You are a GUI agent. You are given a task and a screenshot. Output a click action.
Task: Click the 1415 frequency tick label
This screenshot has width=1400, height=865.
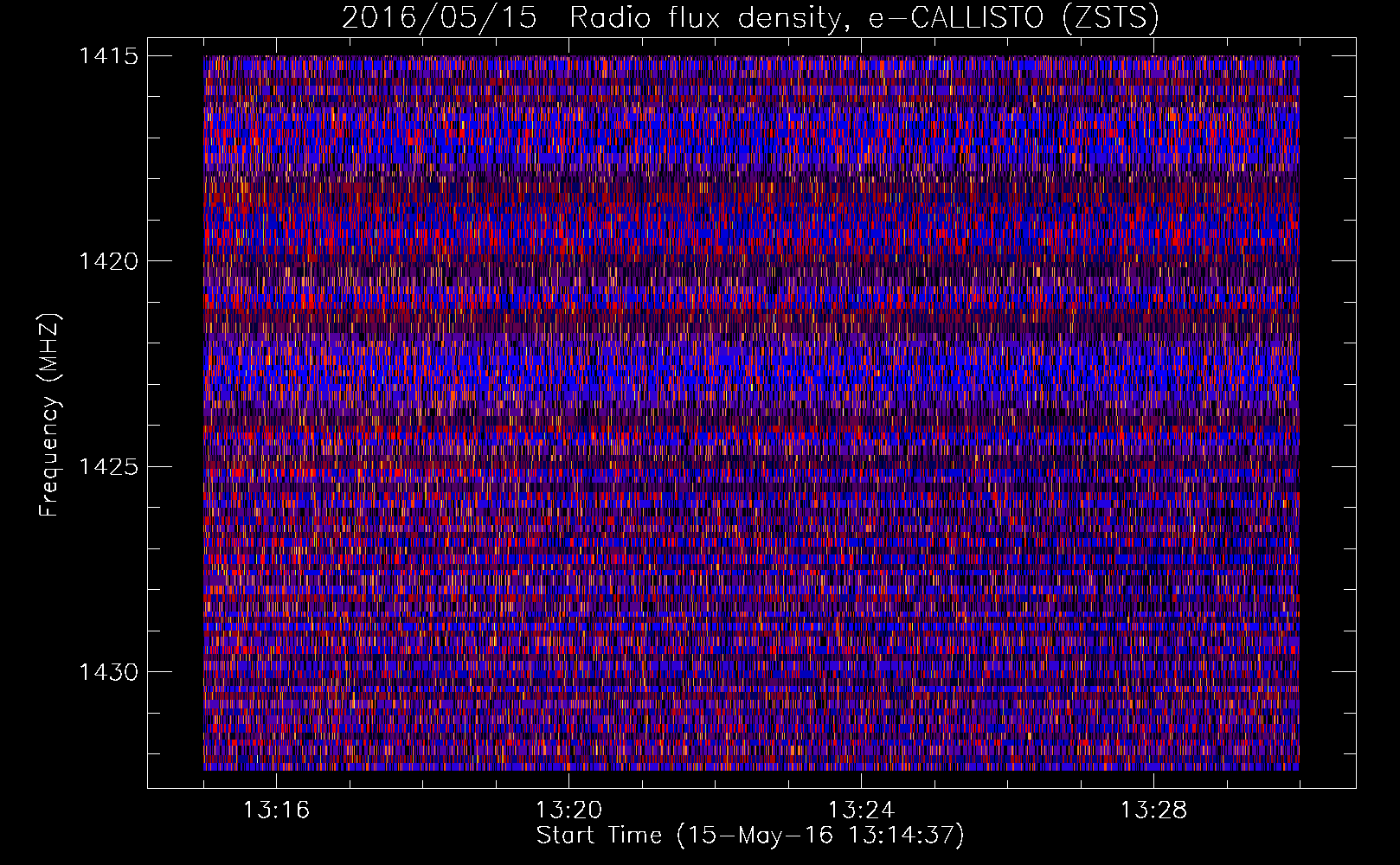point(109,56)
